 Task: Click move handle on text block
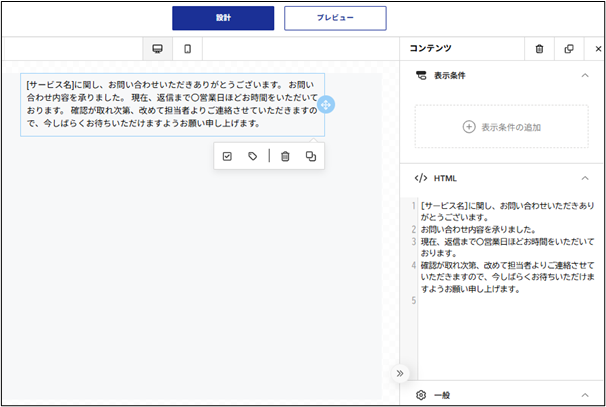point(326,105)
